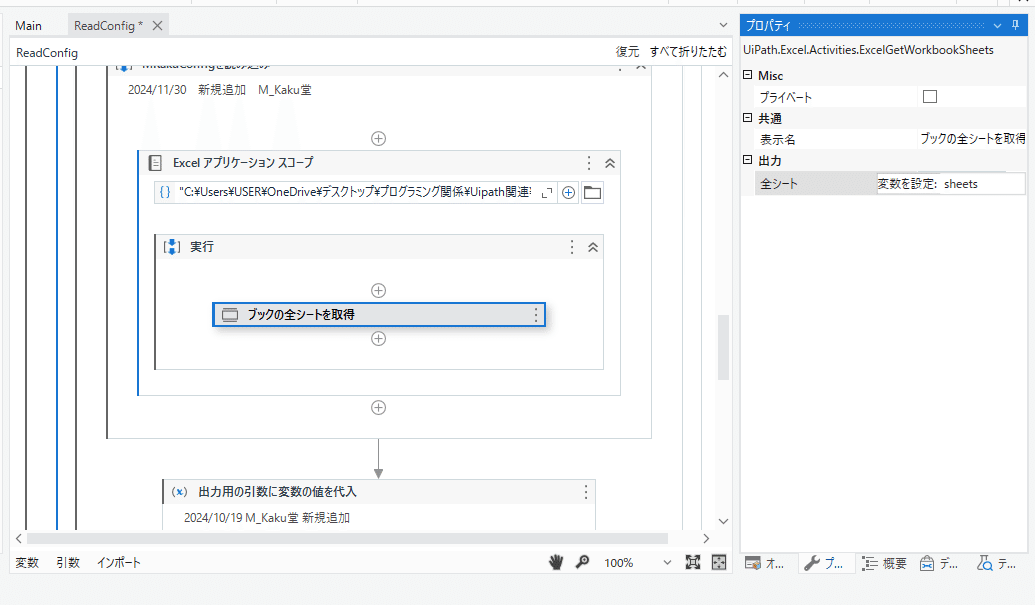Image resolution: width=1035 pixels, height=605 pixels.
Task: Open the expanded expression editor icon
Action: coord(547,193)
